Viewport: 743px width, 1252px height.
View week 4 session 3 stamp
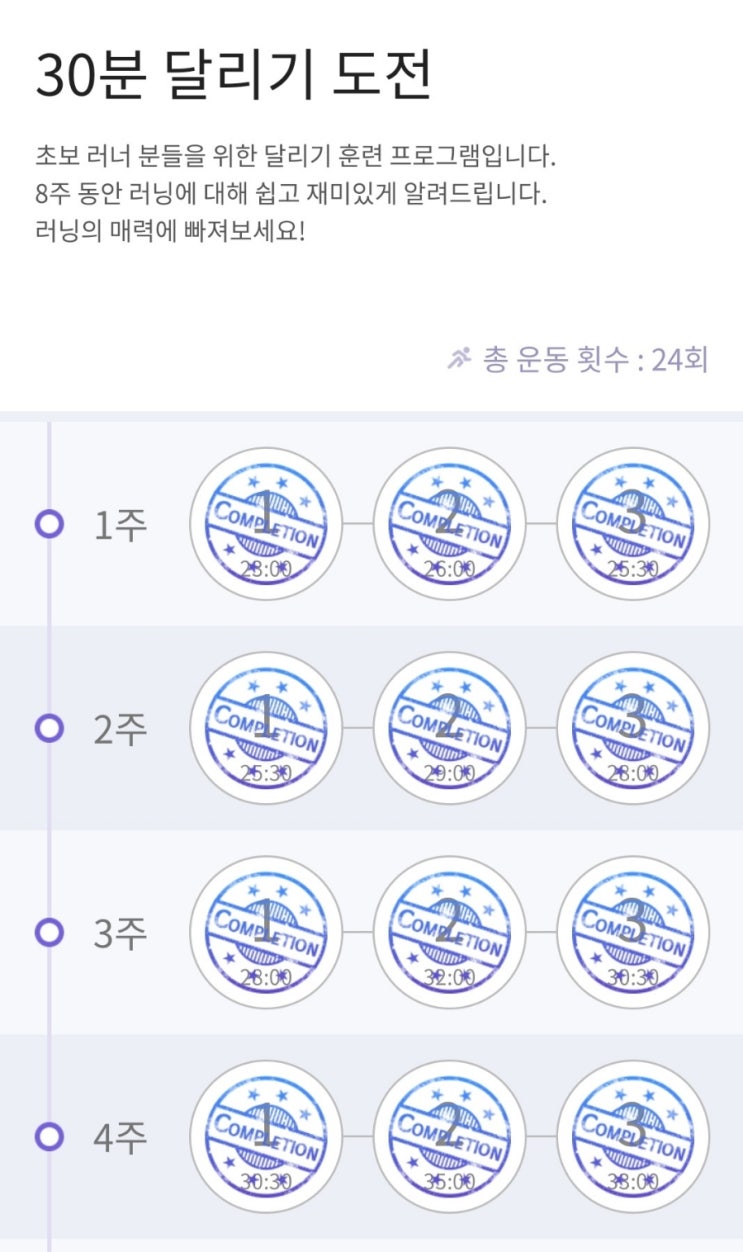point(632,1137)
